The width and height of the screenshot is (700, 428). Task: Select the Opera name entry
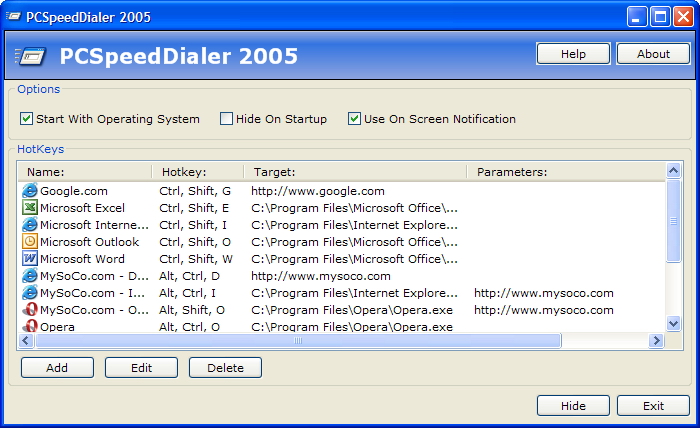tap(57, 327)
